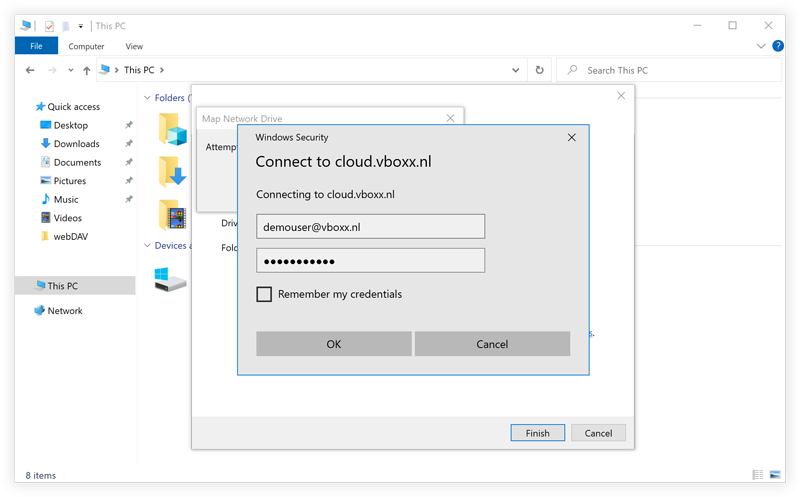
Task: Refresh the This PC view
Action: point(539,70)
